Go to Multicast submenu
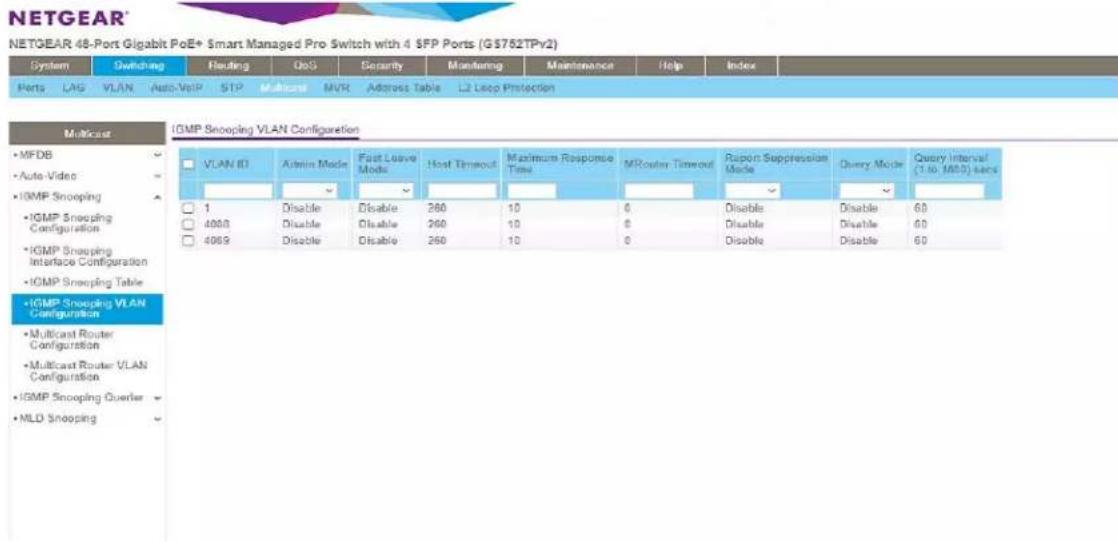 pos(283,88)
